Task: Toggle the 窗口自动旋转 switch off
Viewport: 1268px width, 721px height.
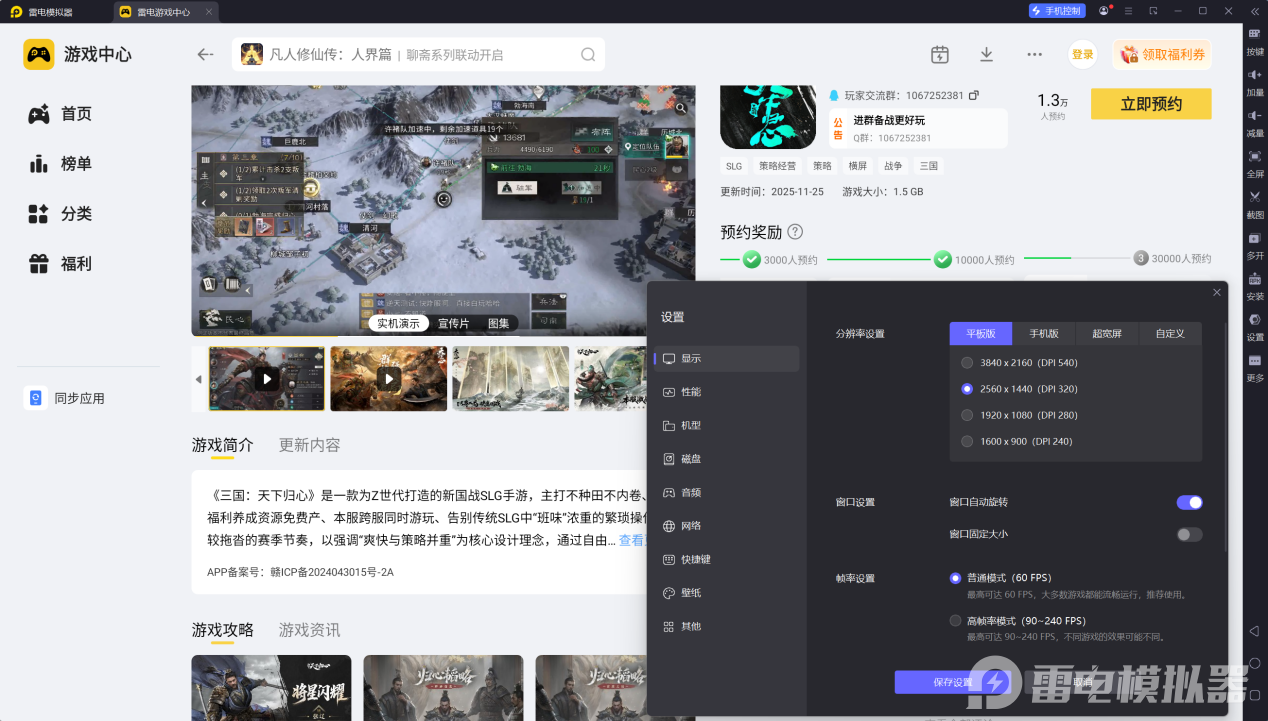Action: pyautogui.click(x=1189, y=502)
